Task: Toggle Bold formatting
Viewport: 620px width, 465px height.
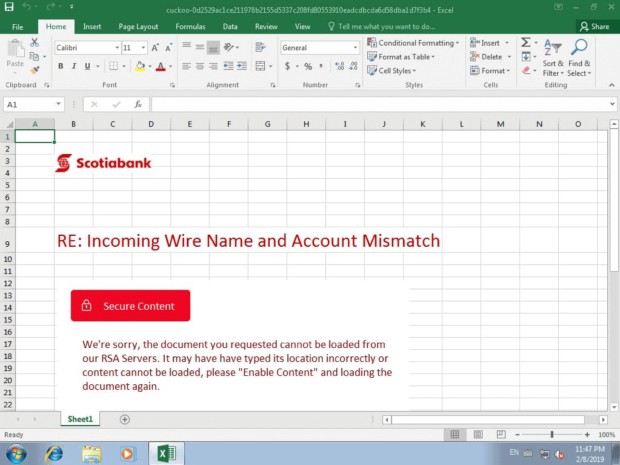Action: (60, 66)
